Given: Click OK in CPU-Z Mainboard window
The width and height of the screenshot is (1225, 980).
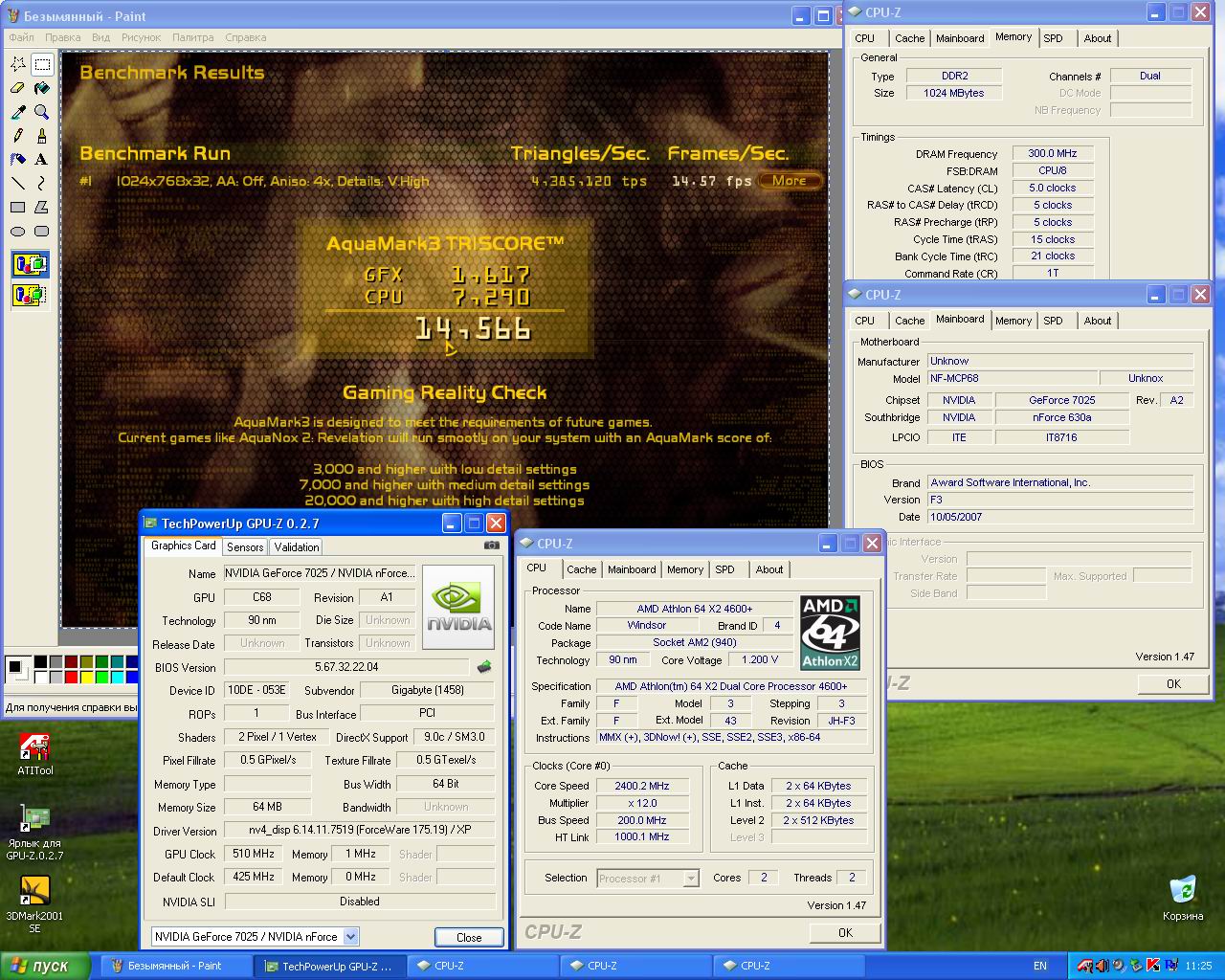Looking at the screenshot, I should (1173, 683).
